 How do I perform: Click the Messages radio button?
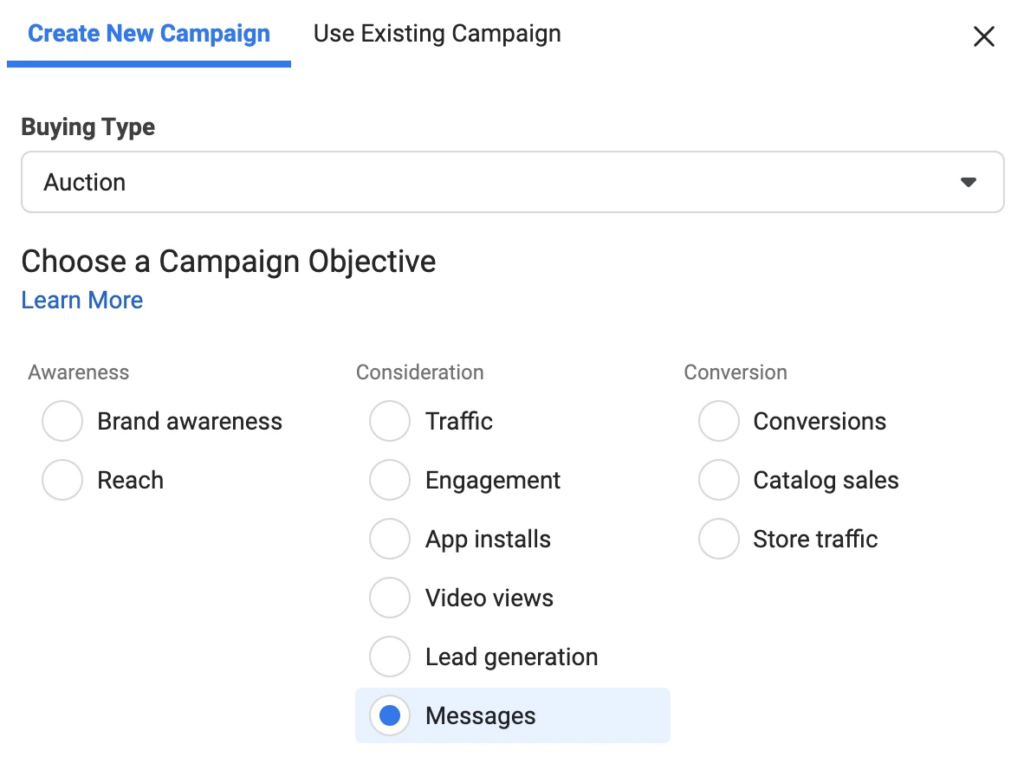390,716
